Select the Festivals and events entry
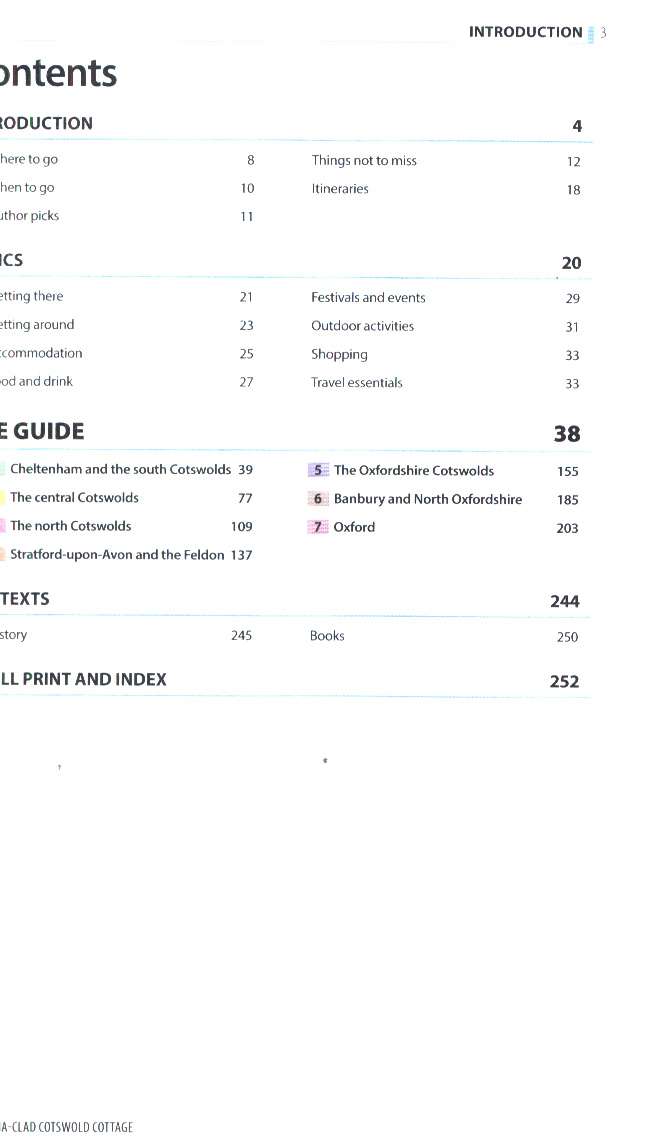Image resolution: width=652 pixels, height=1138 pixels. point(368,298)
